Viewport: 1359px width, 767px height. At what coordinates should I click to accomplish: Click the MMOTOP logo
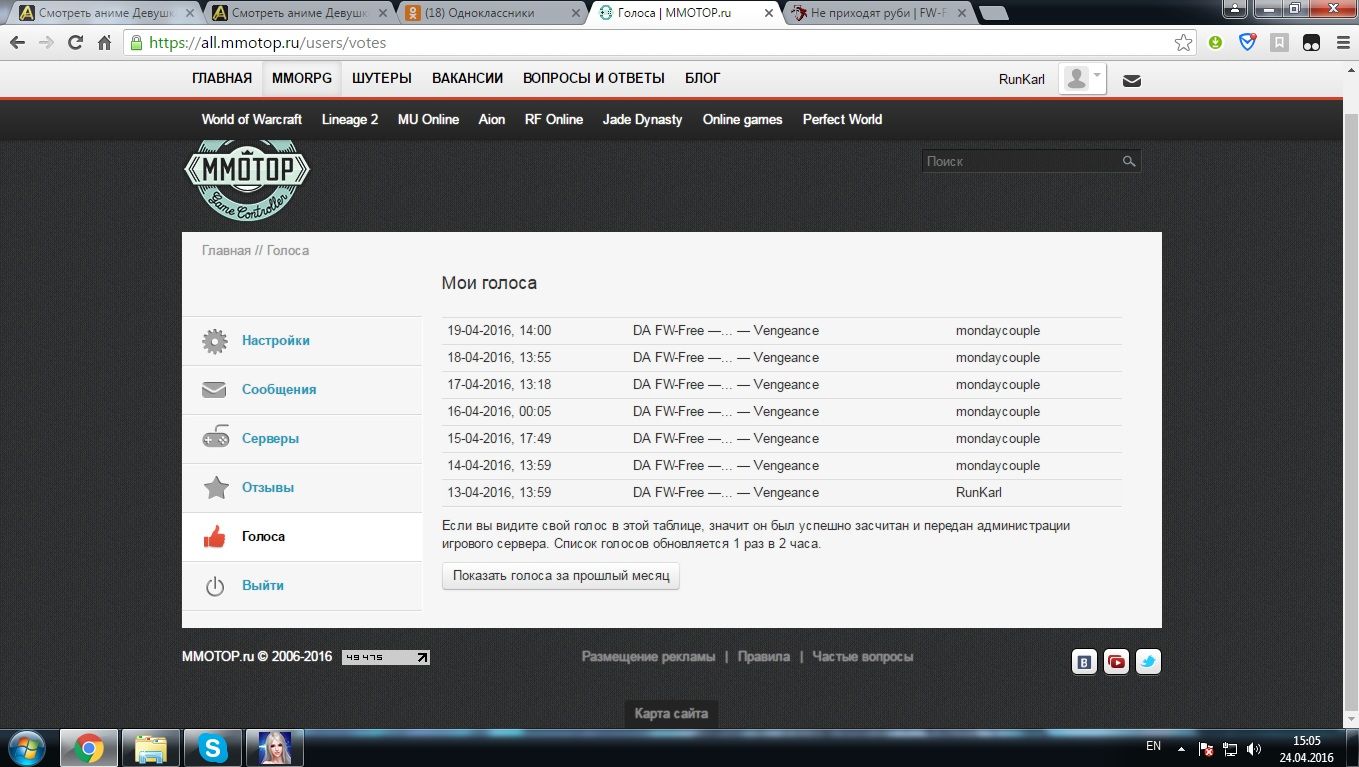pos(247,179)
